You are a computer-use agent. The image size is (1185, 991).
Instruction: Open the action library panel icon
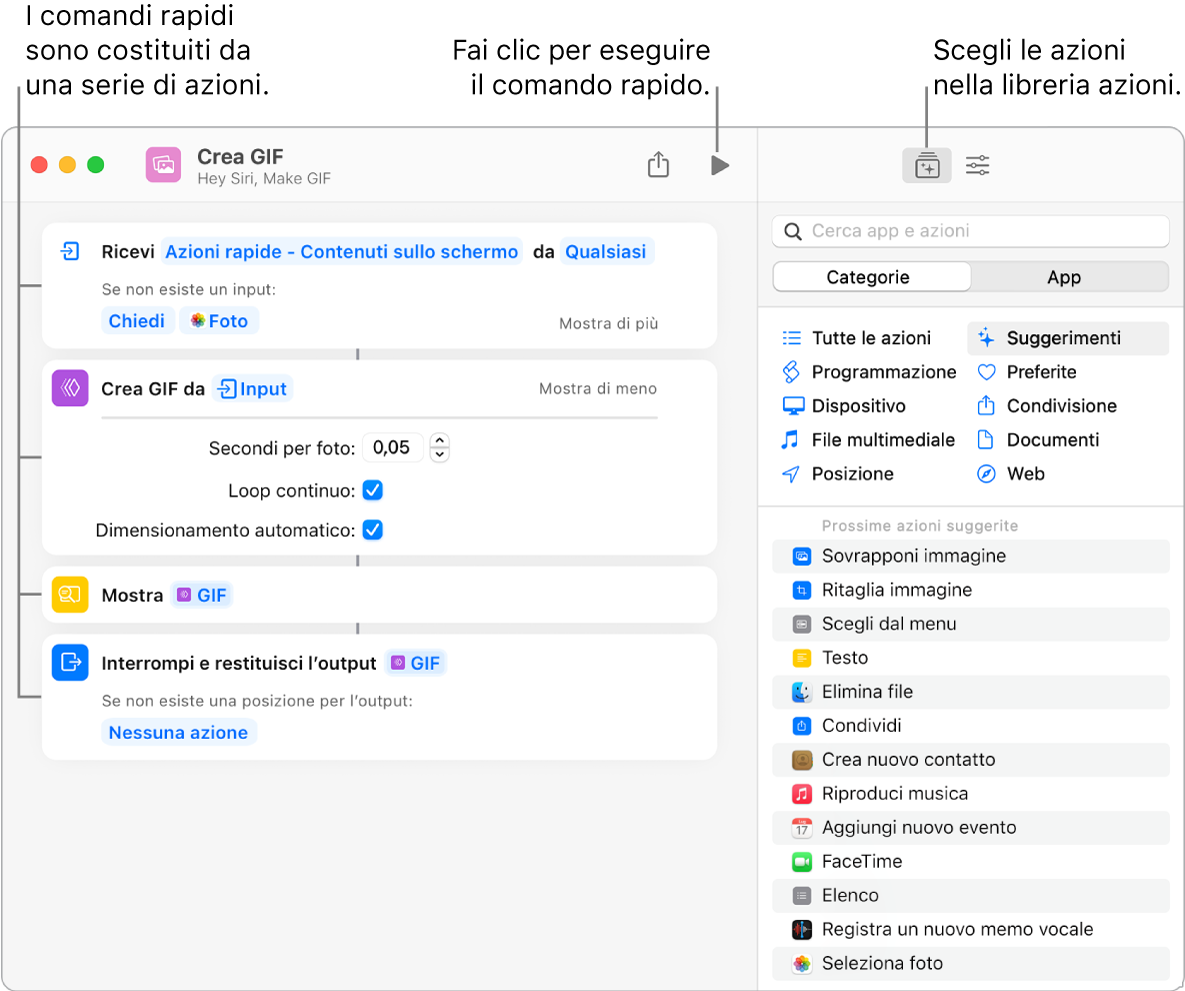point(926,165)
